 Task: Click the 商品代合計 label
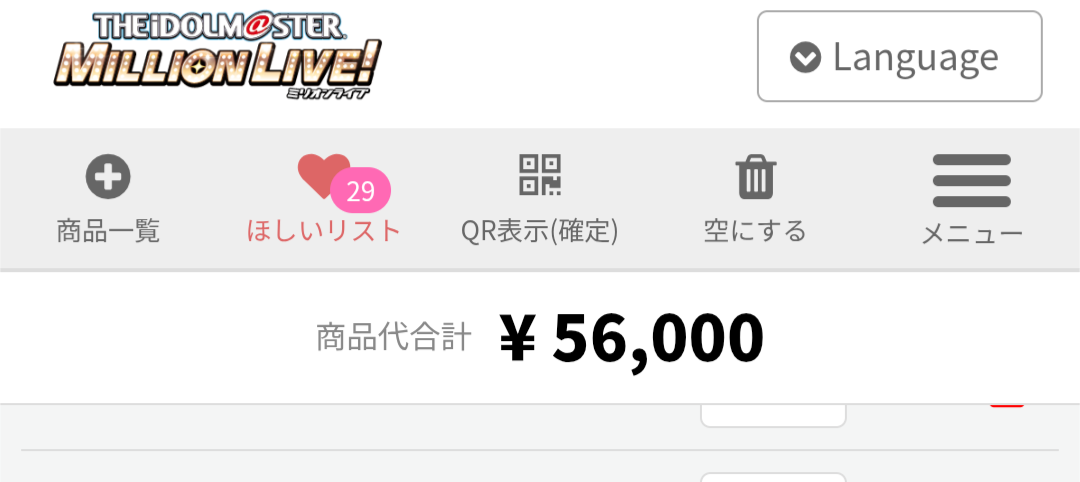(394, 338)
